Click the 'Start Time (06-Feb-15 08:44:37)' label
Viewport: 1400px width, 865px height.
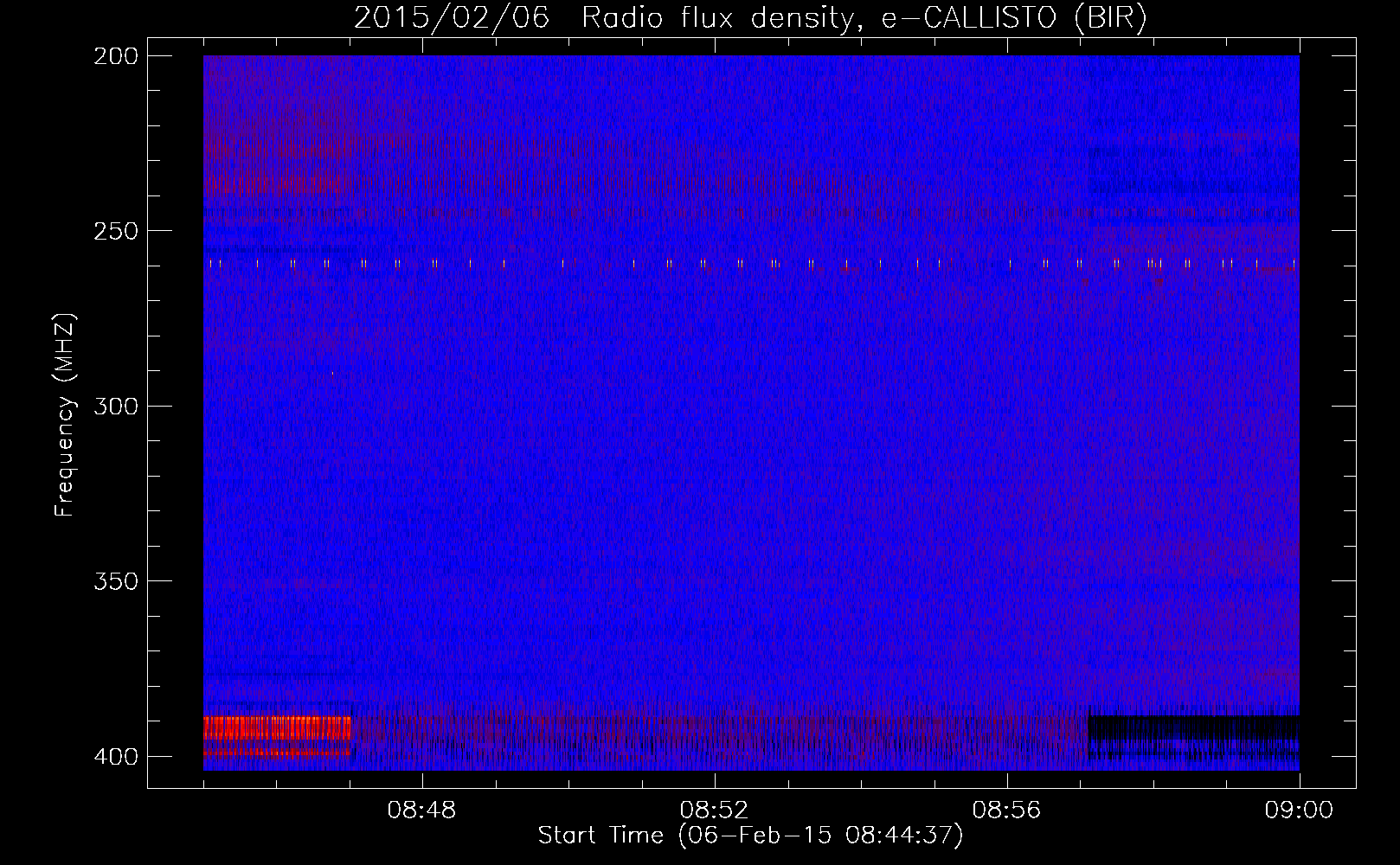tap(750, 836)
